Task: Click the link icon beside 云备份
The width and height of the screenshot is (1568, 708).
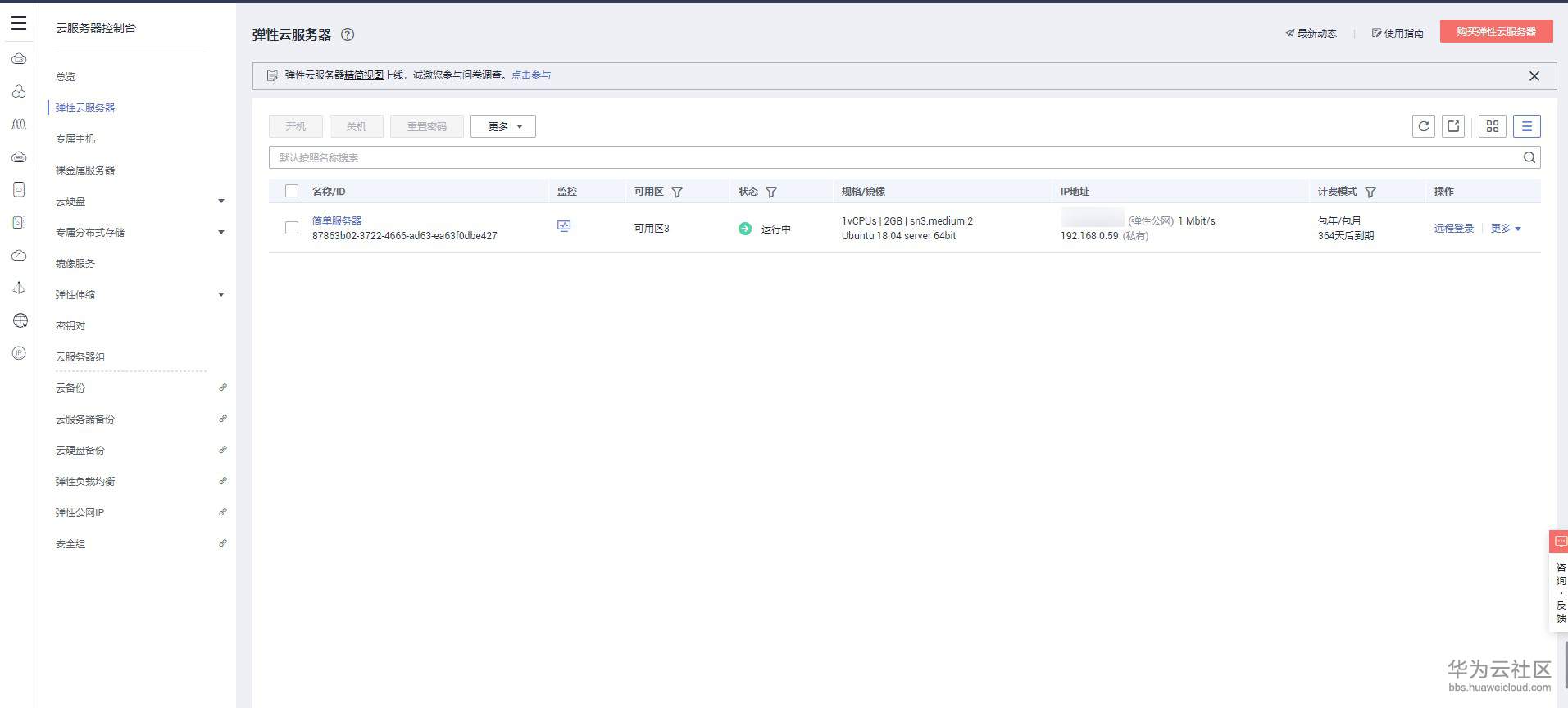Action: point(223,388)
